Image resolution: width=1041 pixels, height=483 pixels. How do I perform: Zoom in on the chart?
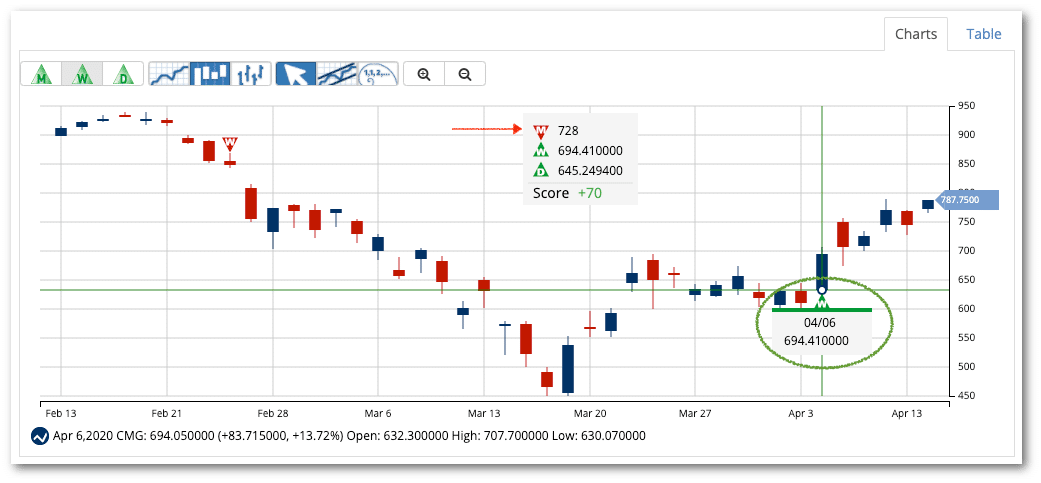coord(424,74)
